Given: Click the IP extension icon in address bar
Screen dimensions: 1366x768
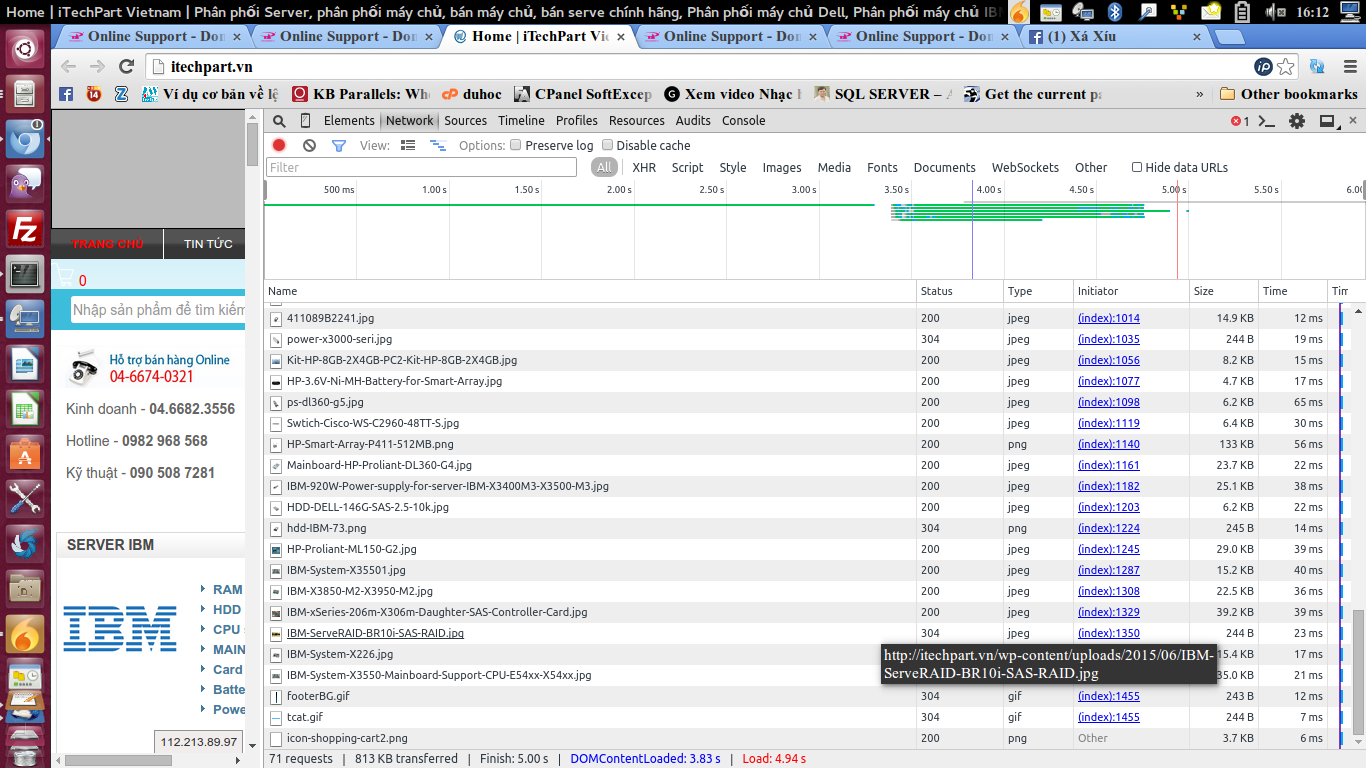Looking at the screenshot, I should (x=1264, y=66).
